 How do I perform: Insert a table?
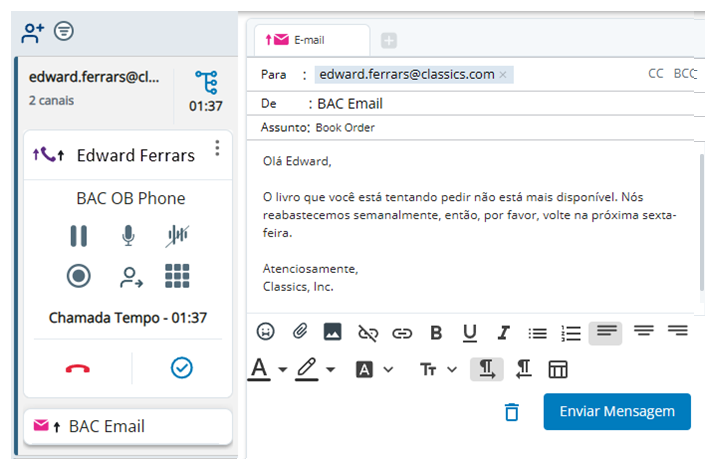[558, 370]
